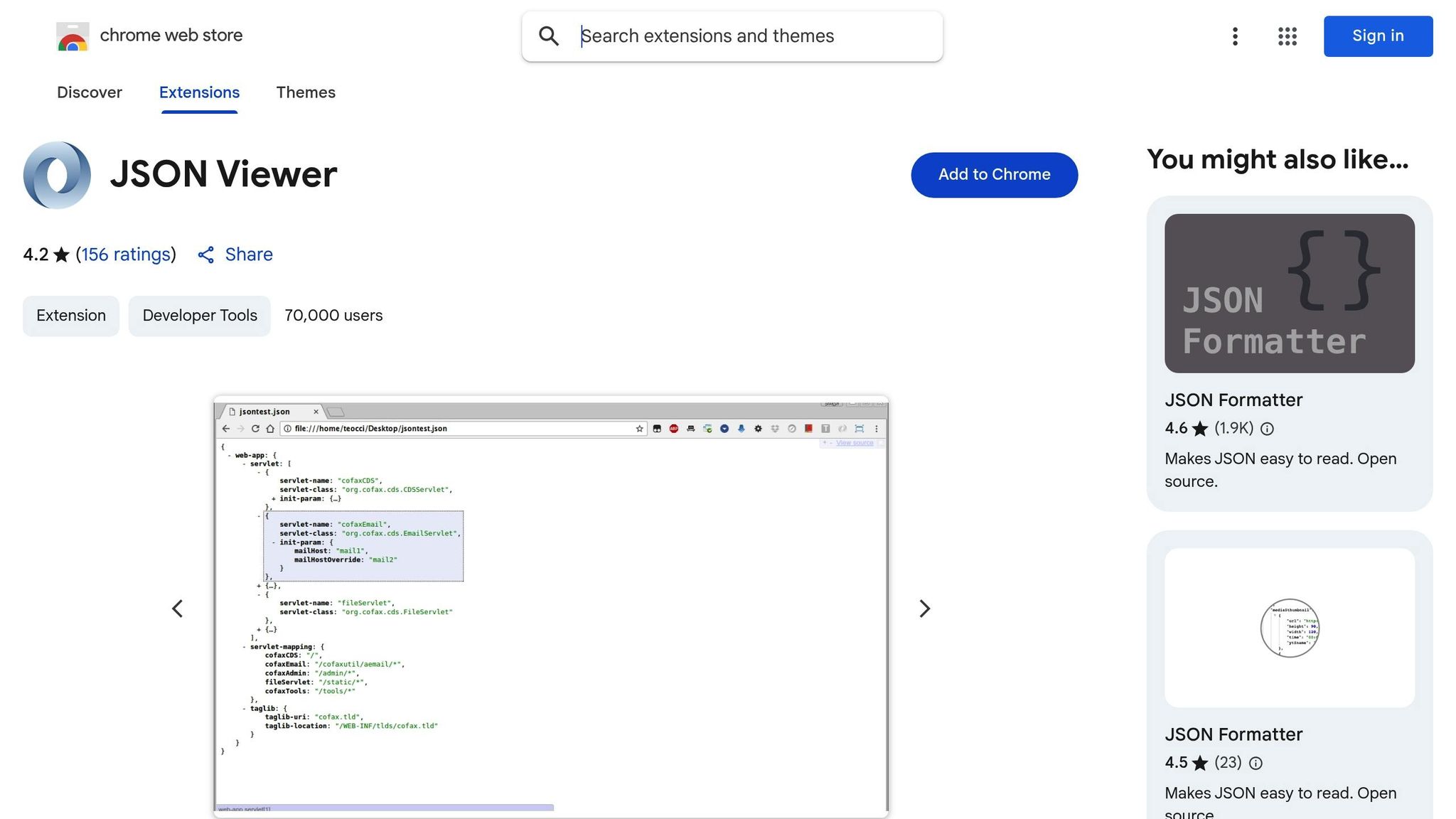Select the Extensions tab
The image size is (1456, 819).
199,92
